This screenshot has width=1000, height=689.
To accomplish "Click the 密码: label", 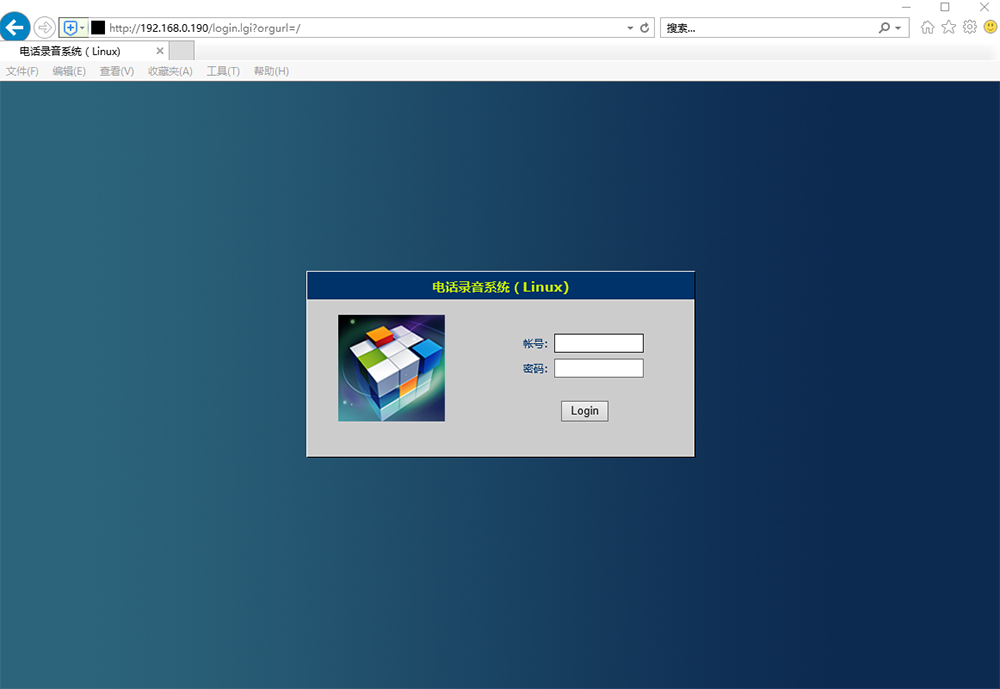I will 535,369.
